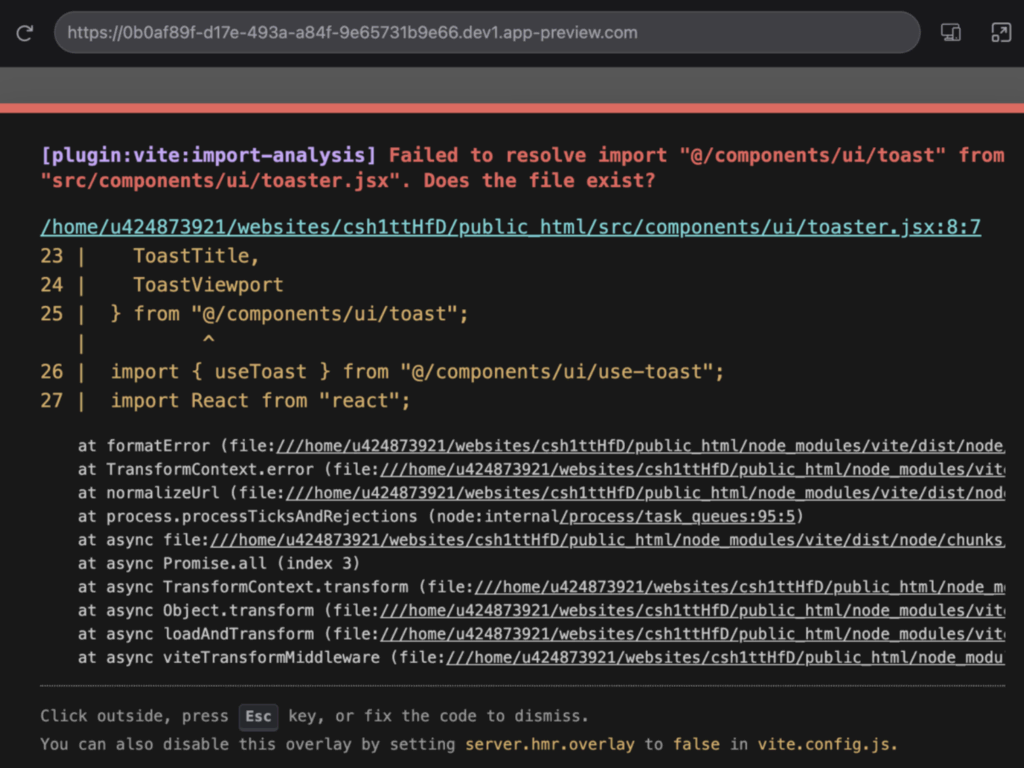Click the 'false' value in the hint
1024x768 pixels.
coord(688,745)
